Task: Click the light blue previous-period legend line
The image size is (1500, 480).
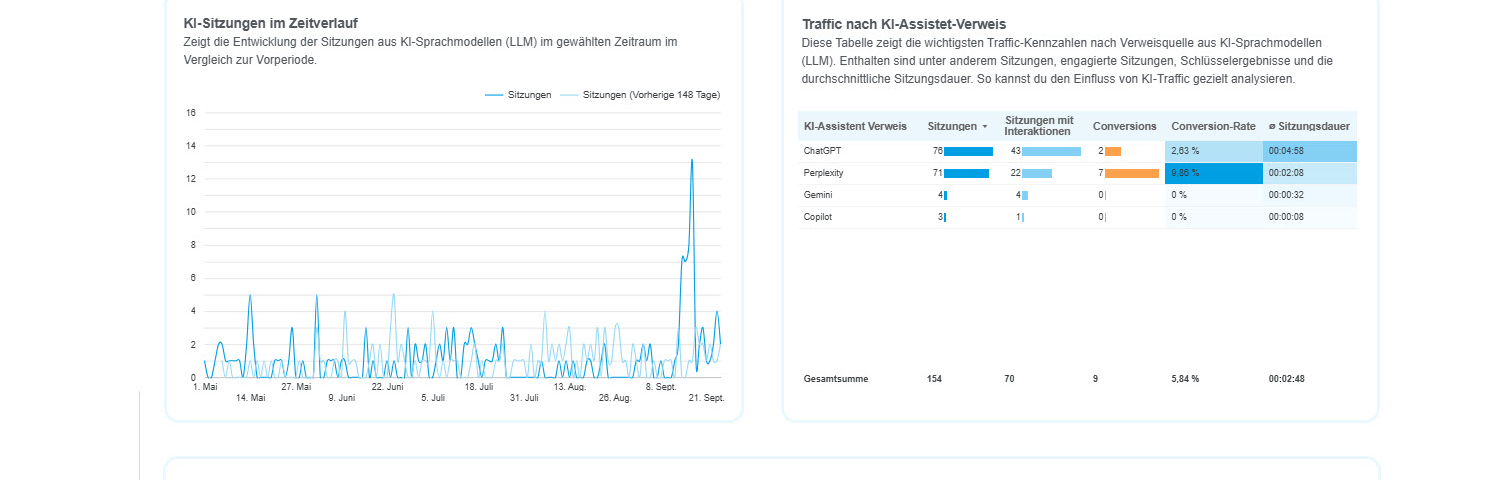Action: pos(568,95)
